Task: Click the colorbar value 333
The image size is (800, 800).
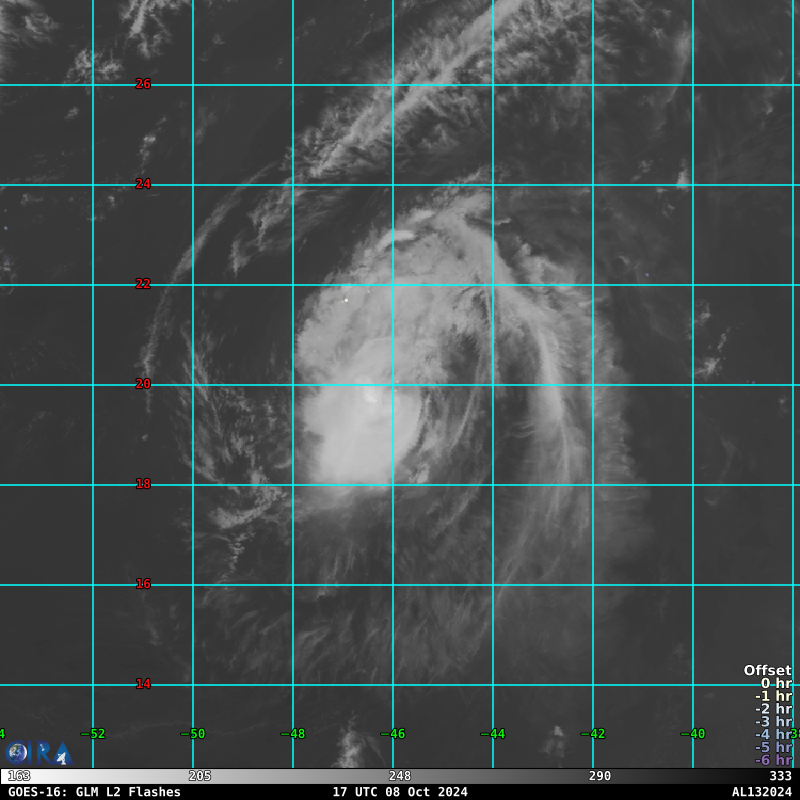Action: click(780, 776)
